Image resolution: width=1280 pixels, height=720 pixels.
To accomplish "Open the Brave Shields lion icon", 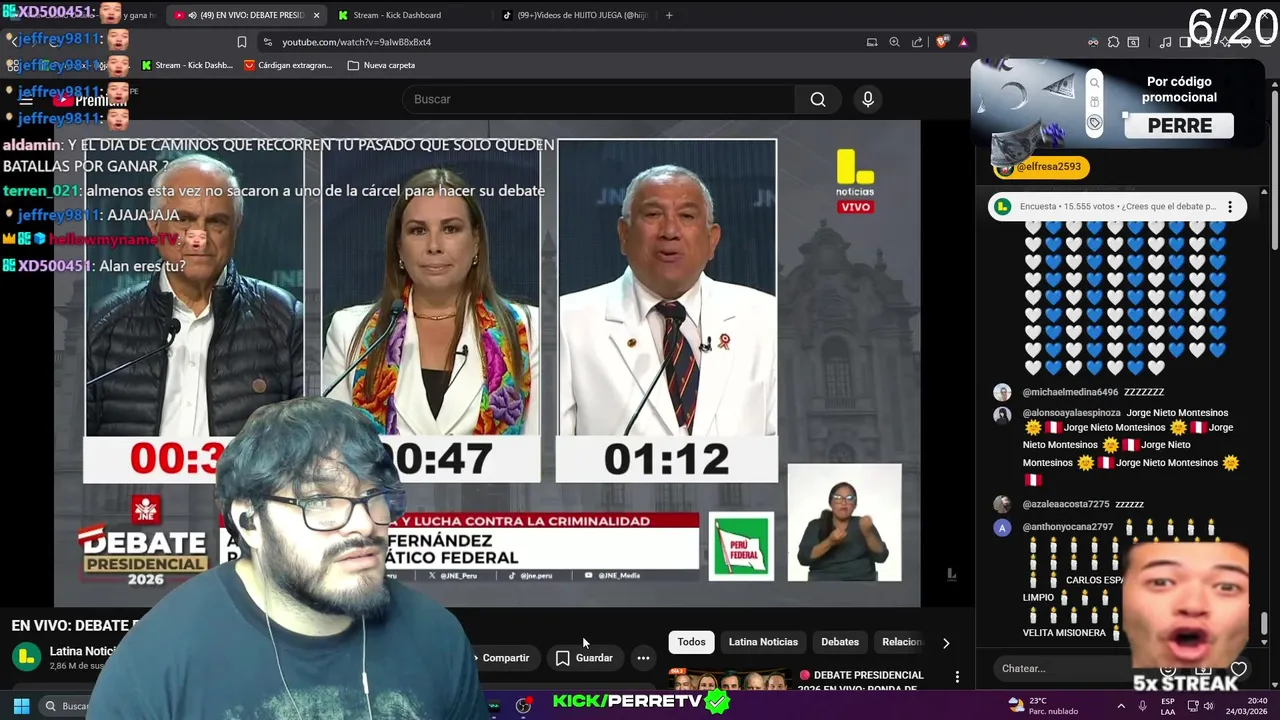I will click(941, 42).
